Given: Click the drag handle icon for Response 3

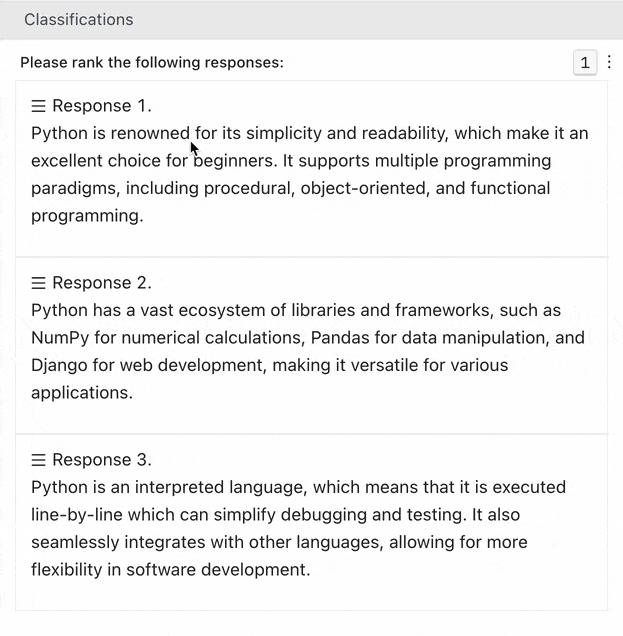Looking at the screenshot, I should click(38, 460).
